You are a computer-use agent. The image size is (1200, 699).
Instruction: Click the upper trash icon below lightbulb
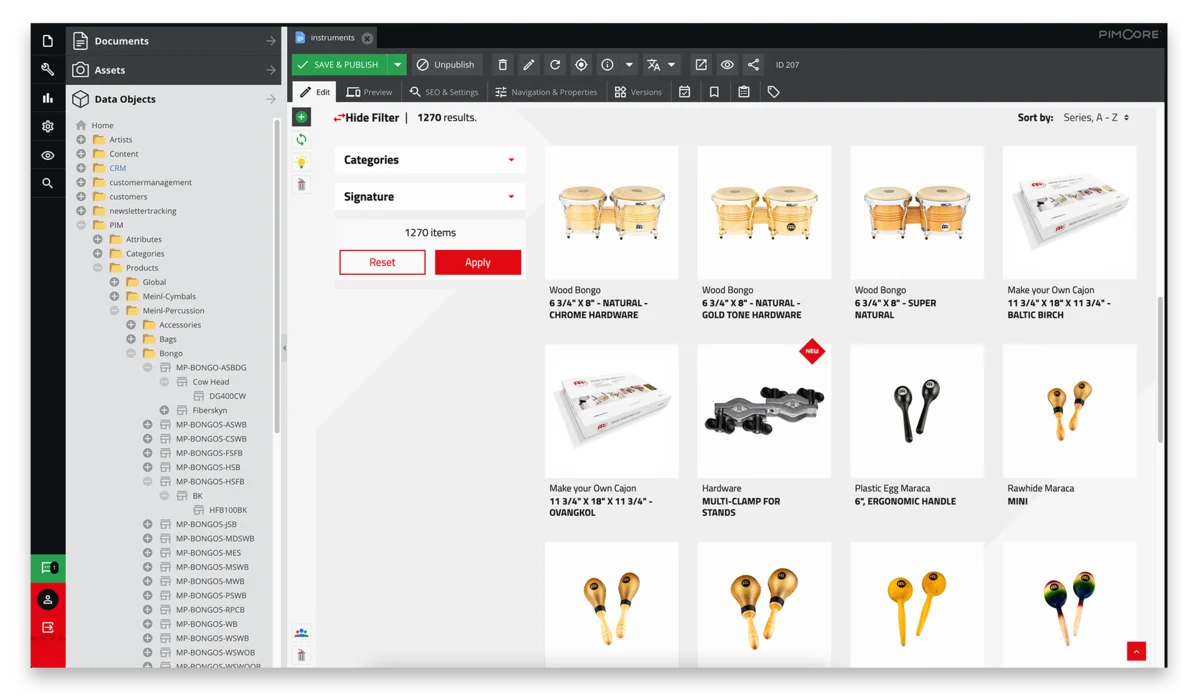pyautogui.click(x=301, y=185)
